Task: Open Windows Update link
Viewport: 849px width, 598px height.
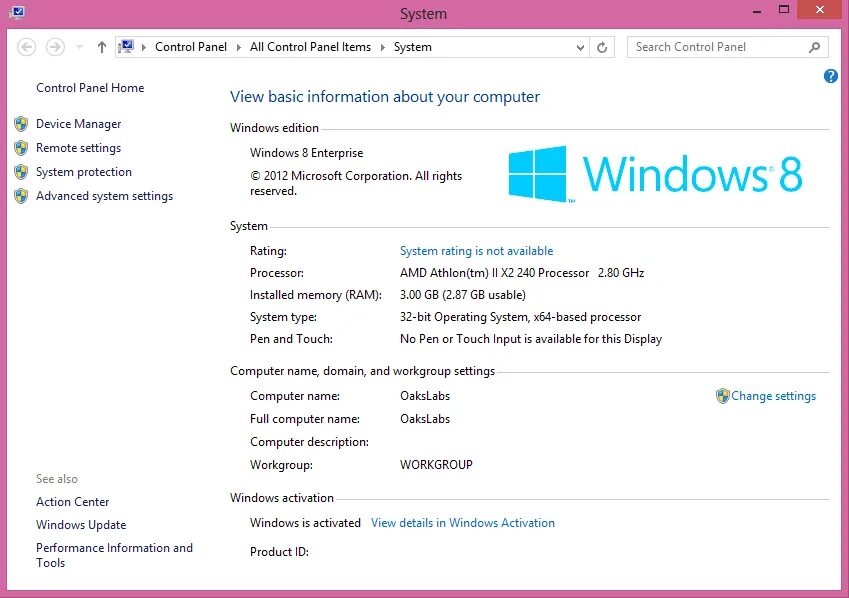Action: [x=81, y=525]
